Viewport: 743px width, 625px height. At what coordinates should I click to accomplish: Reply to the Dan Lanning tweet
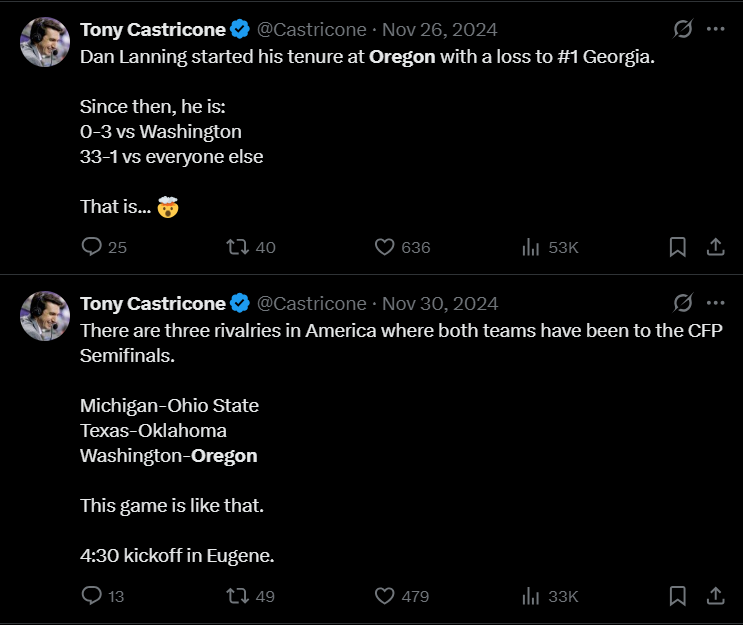(x=92, y=247)
